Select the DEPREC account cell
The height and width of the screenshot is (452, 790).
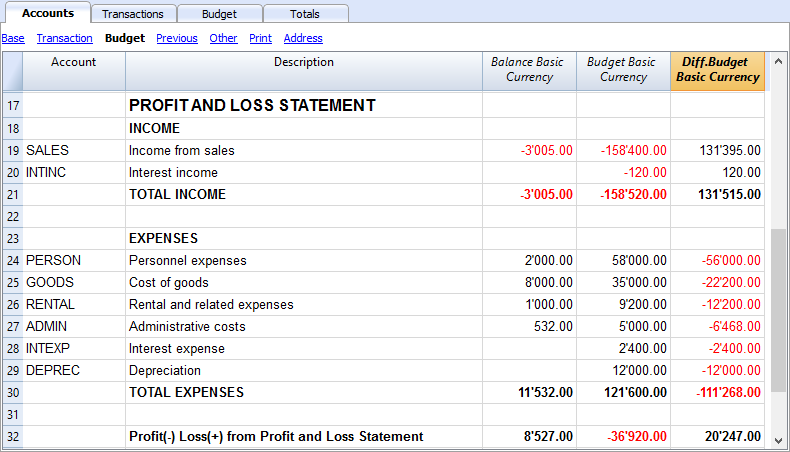pos(74,370)
